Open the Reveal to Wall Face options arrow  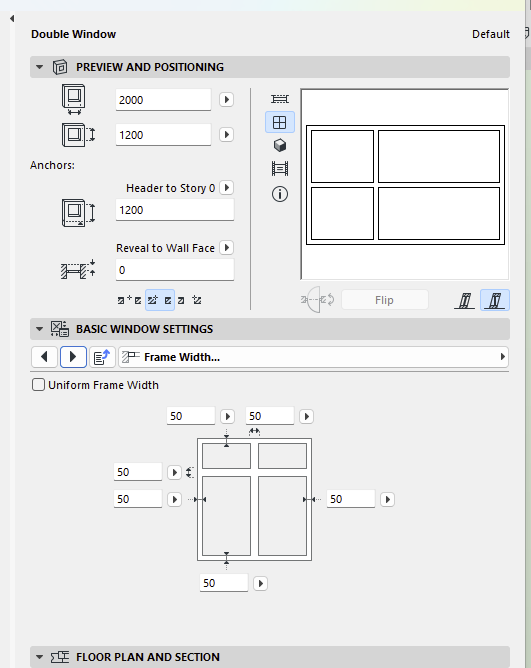pyautogui.click(x=227, y=248)
